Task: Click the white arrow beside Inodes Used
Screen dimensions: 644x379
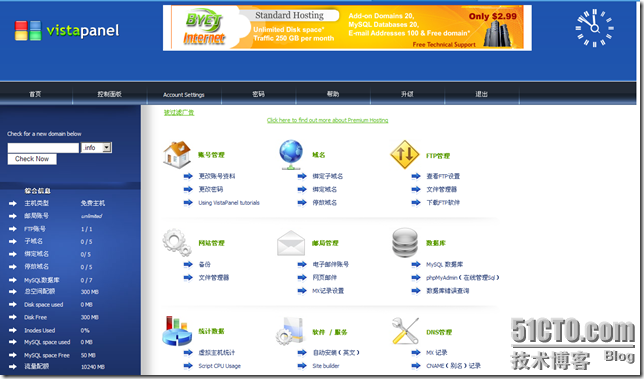Action: pyautogui.click(x=13, y=330)
